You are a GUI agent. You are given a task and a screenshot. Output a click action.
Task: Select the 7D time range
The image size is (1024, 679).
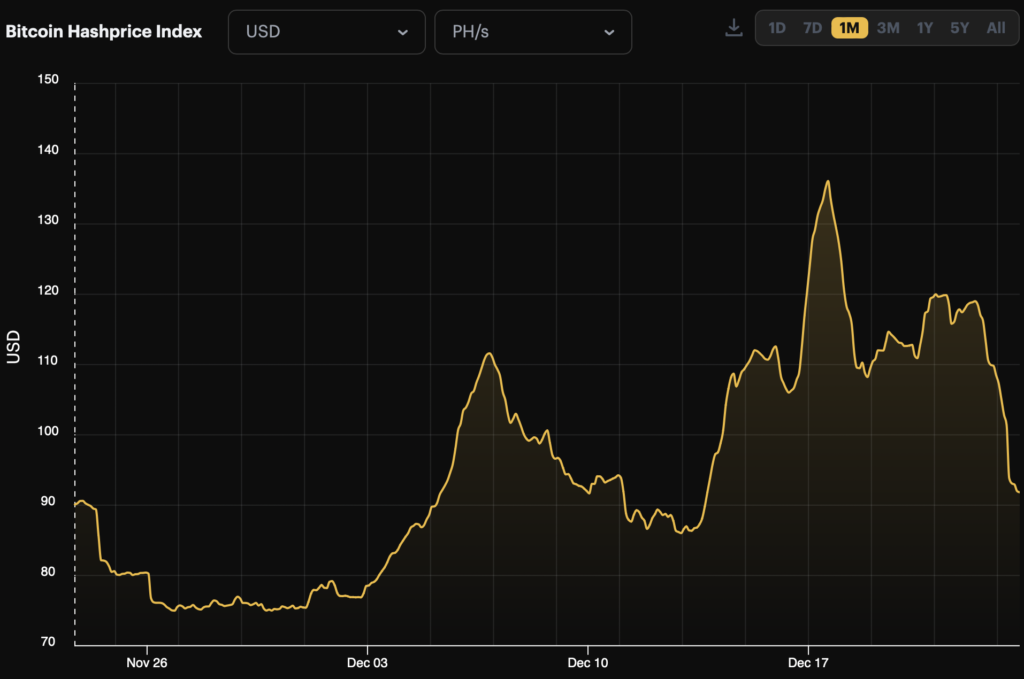[x=812, y=28]
